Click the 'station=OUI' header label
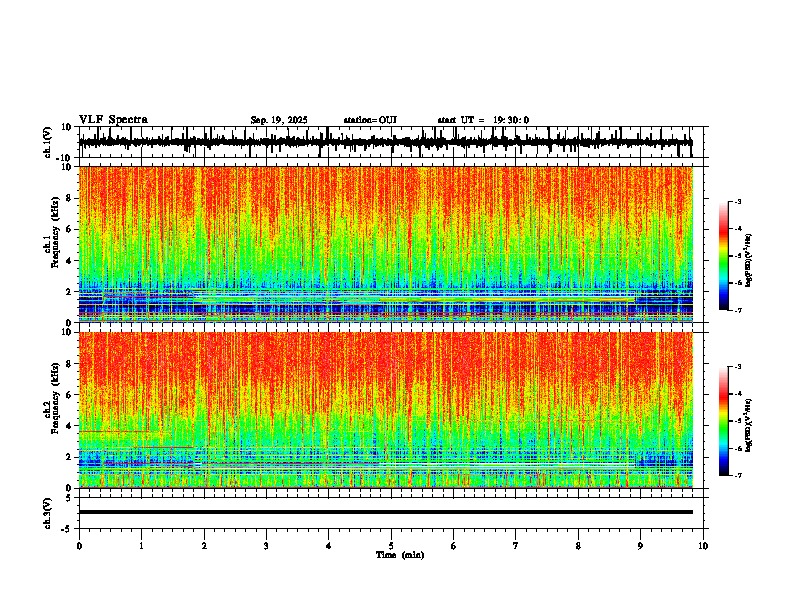The width and height of the screenshot is (792, 612). point(370,120)
